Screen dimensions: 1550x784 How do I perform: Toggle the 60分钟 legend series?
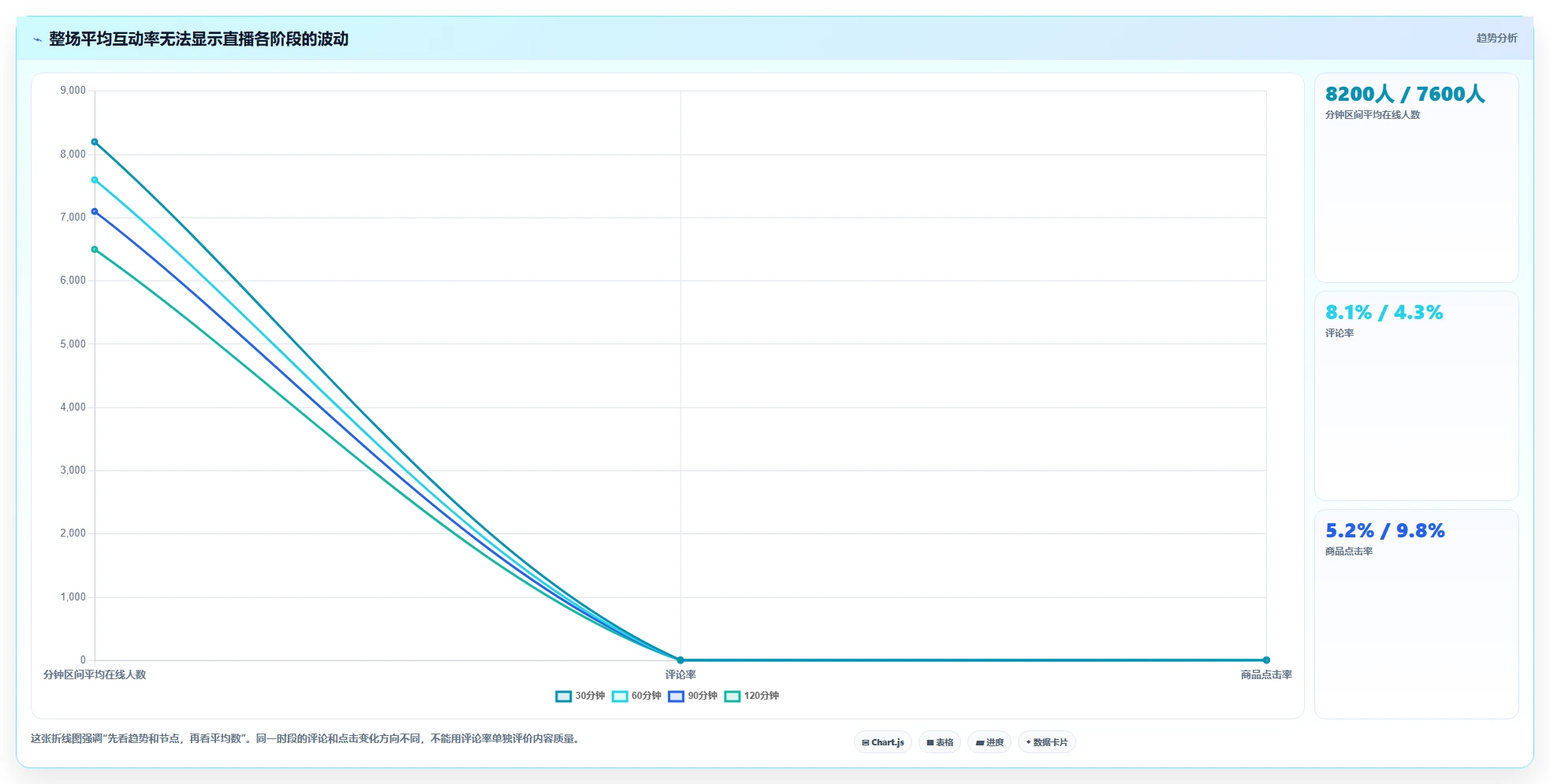click(637, 696)
